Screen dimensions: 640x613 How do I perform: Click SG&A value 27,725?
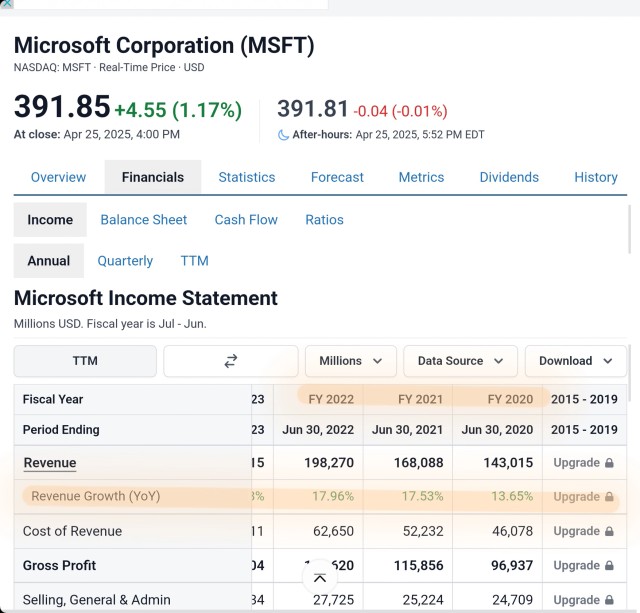[x=333, y=600]
